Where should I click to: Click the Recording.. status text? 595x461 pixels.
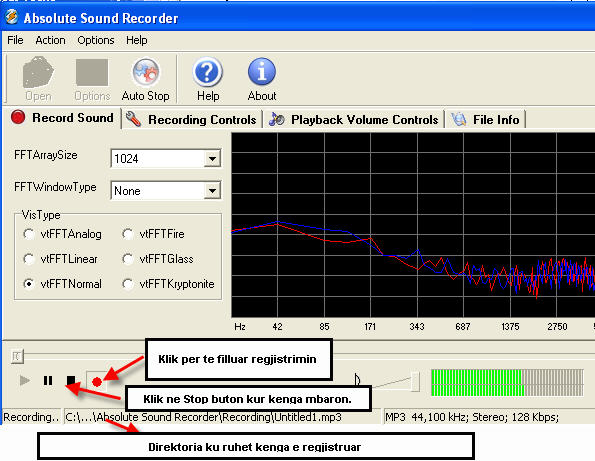coord(31,417)
